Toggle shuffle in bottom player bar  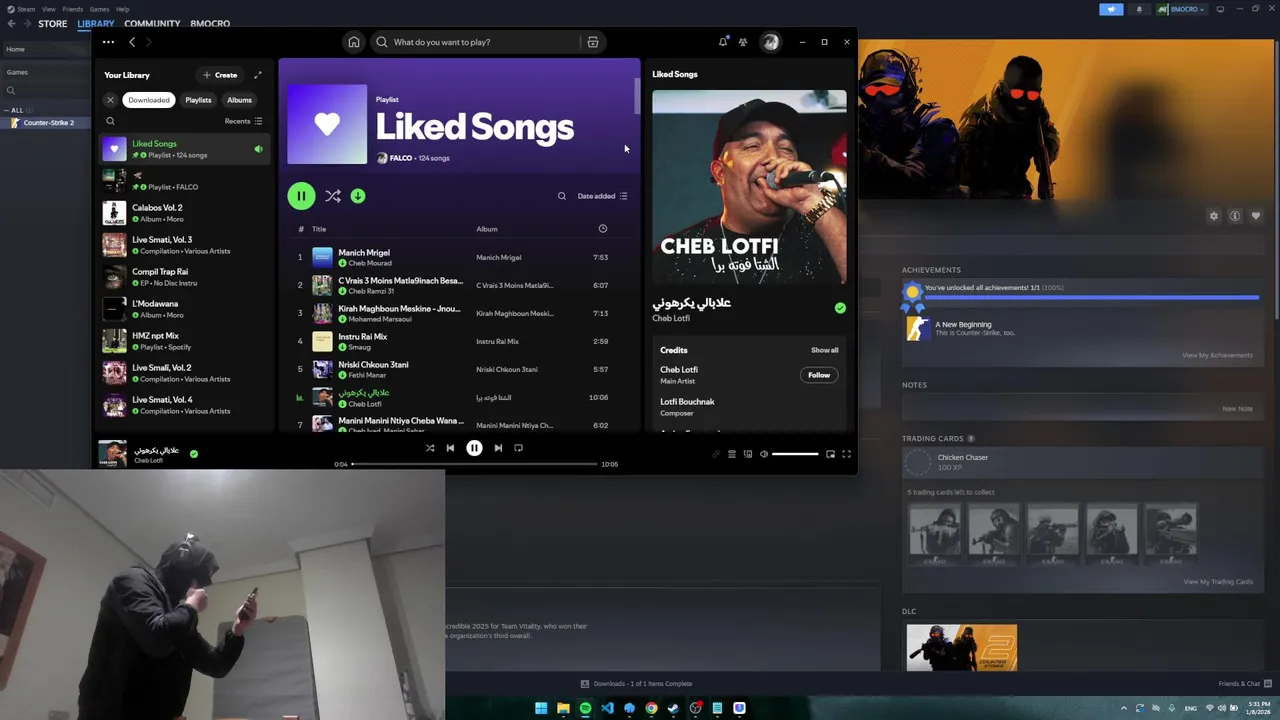click(x=430, y=448)
